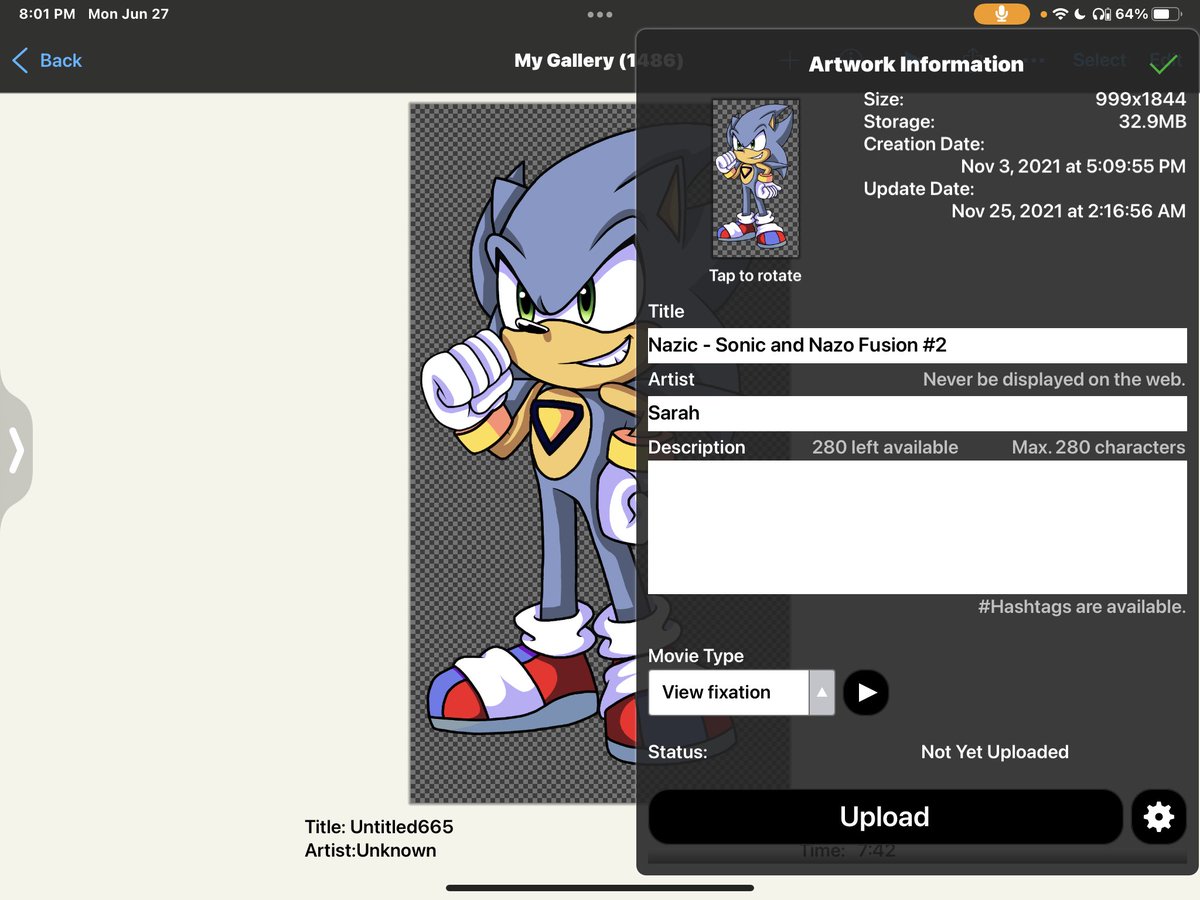Click the 'Movie Type' label
Viewport: 1200px width, 900px height.
coord(696,656)
